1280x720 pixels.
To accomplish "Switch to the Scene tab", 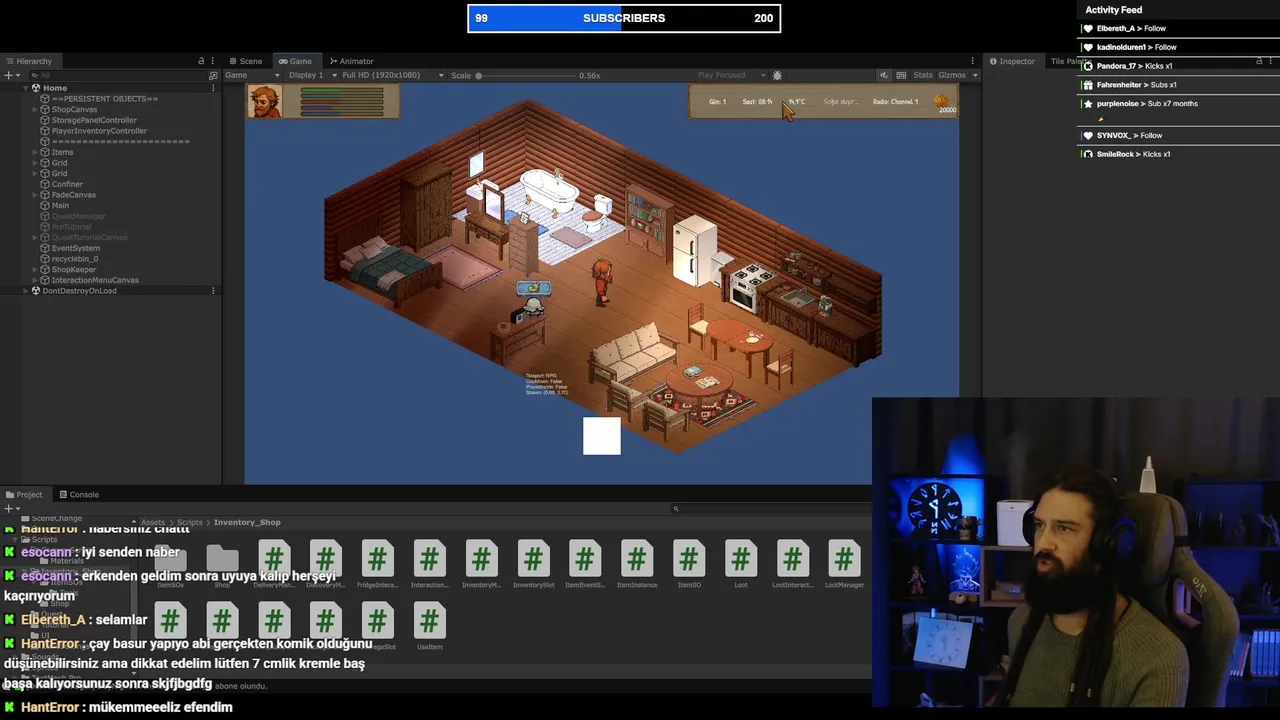I will point(245,61).
